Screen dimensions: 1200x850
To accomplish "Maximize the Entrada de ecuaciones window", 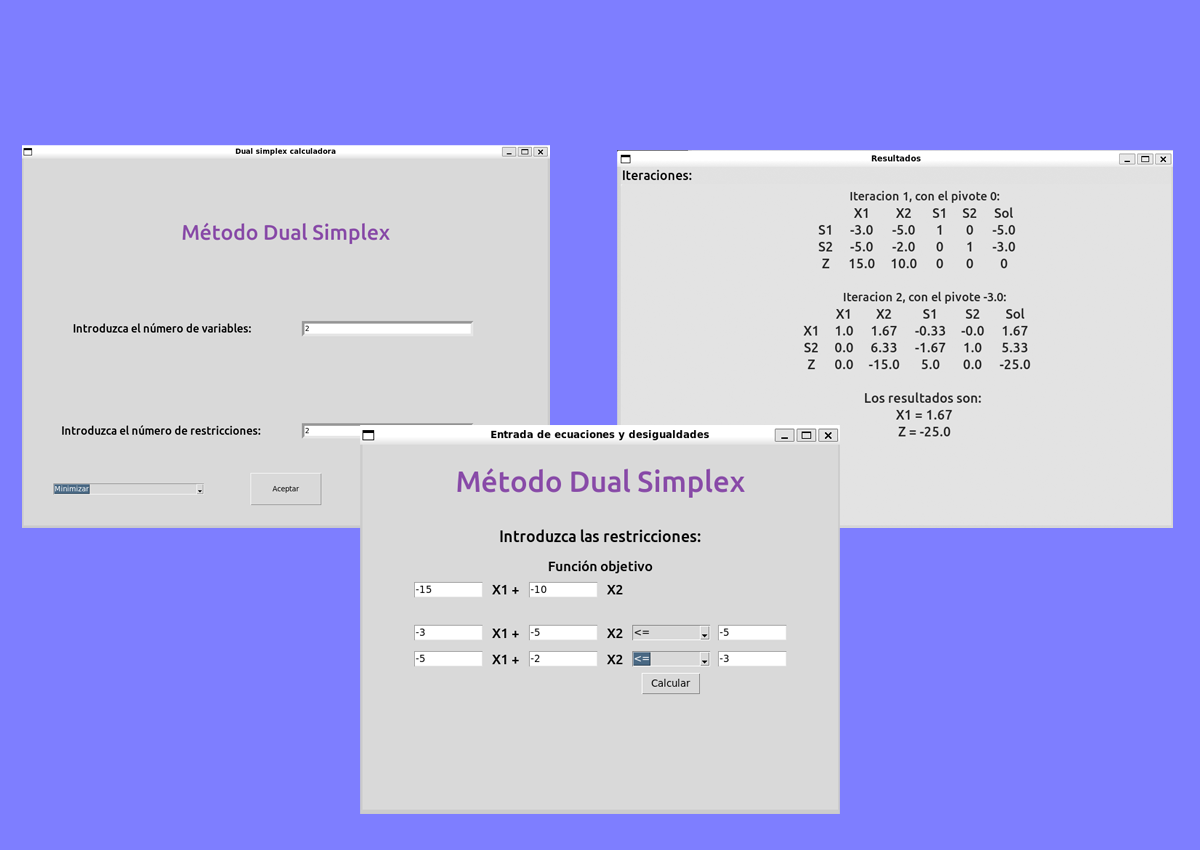I will coord(806,435).
